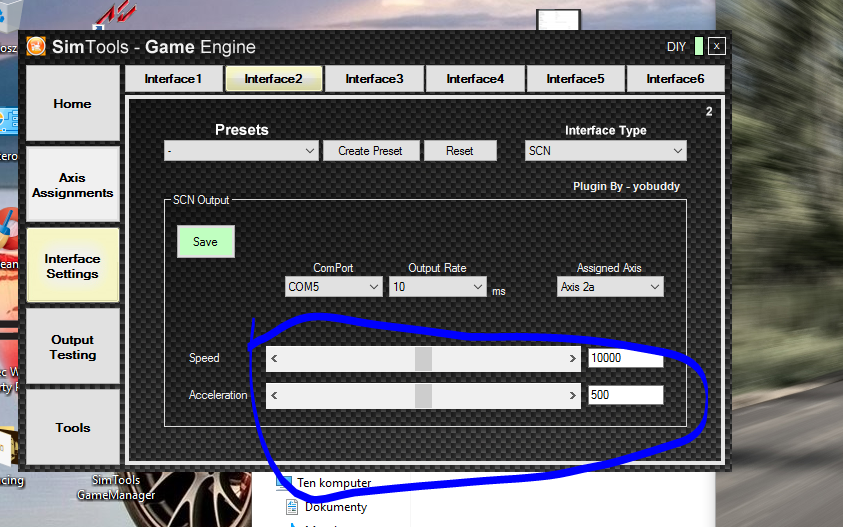This screenshot has height=527, width=843.
Task: Click the Reset button
Action: click(460, 151)
